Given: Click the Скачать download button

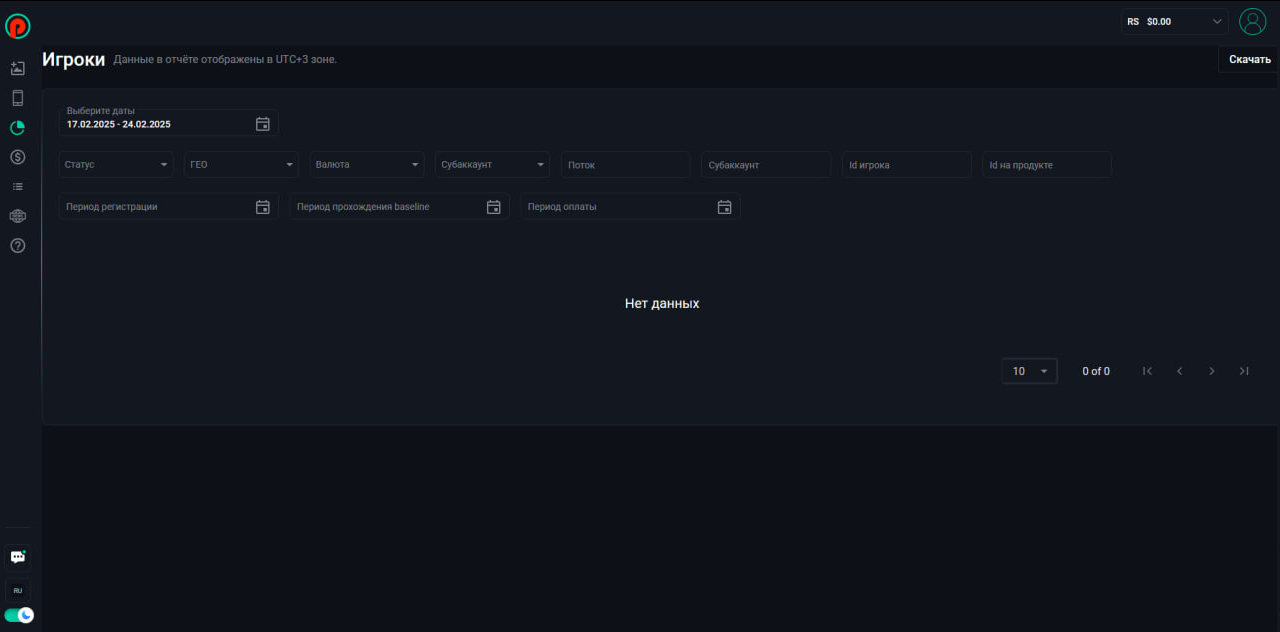Looking at the screenshot, I should click(x=1249, y=60).
